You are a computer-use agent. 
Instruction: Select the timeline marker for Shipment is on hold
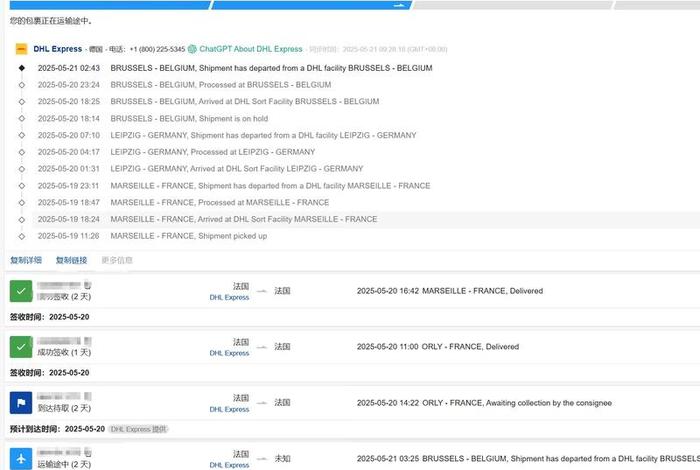pyautogui.click(x=21, y=118)
